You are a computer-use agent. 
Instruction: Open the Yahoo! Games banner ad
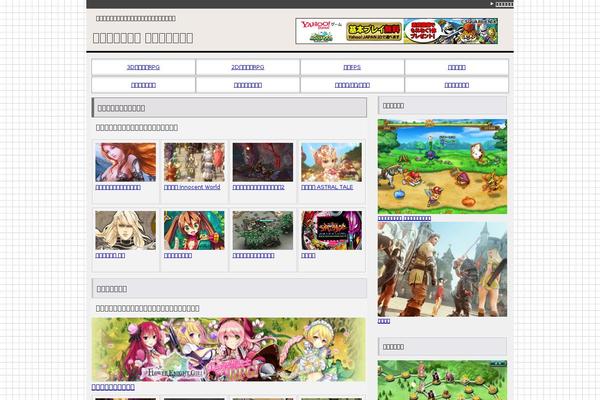[396, 31]
